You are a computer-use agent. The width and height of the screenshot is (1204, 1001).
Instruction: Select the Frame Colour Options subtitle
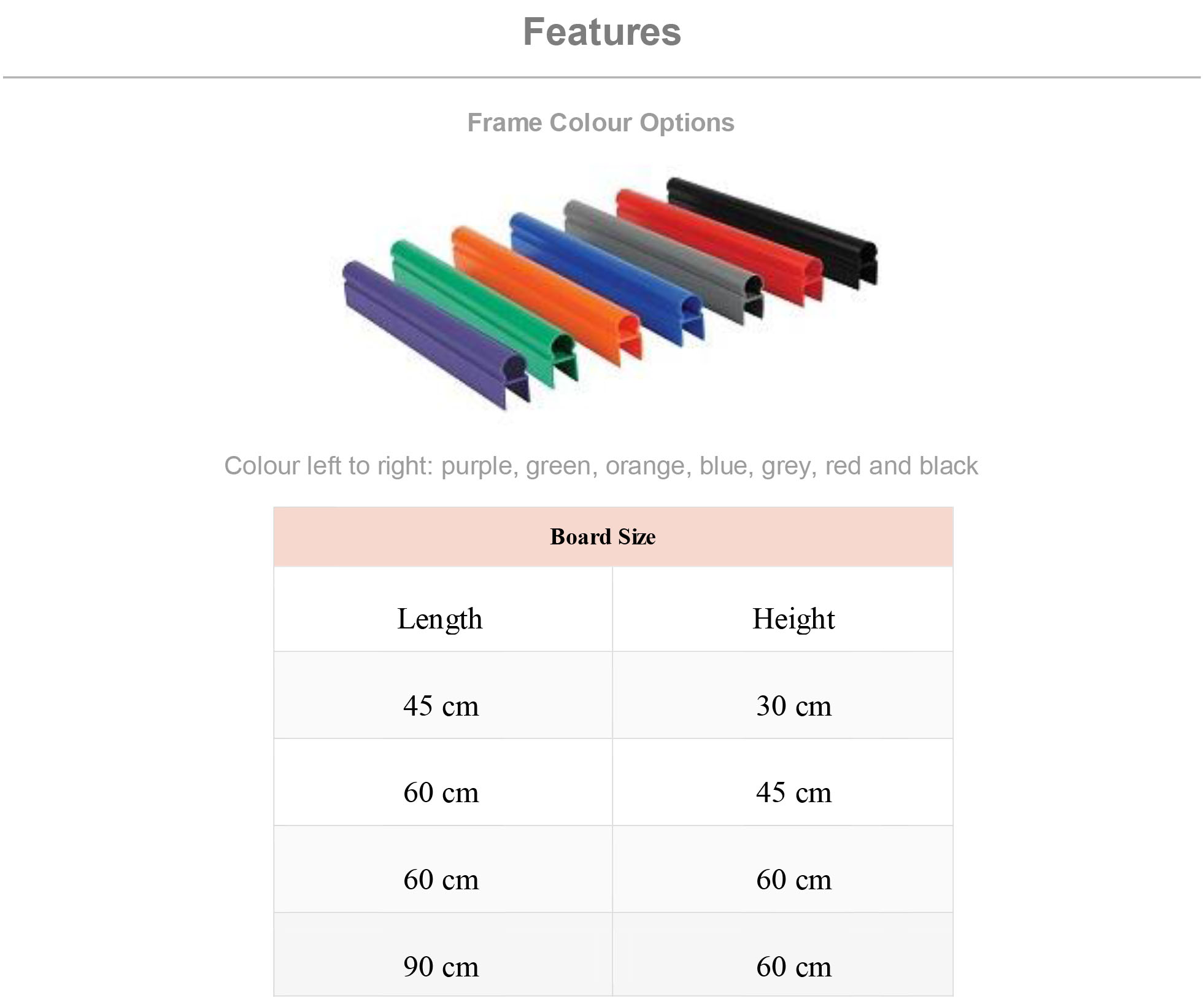tap(601, 123)
